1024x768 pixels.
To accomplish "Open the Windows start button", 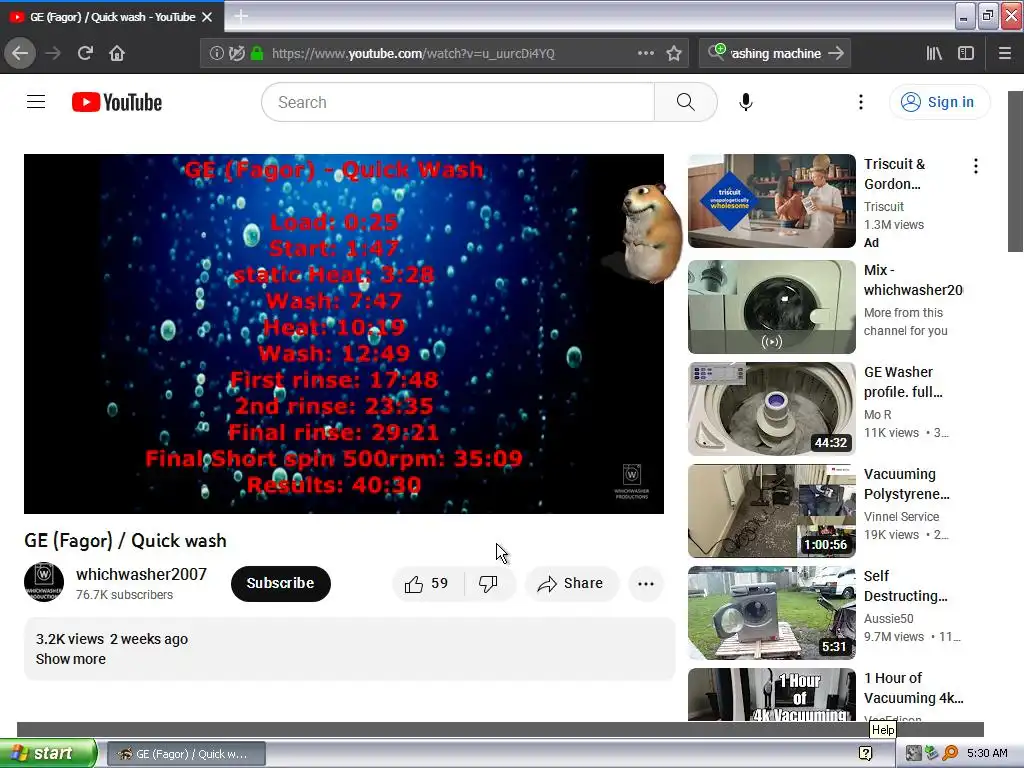I will tap(48, 753).
